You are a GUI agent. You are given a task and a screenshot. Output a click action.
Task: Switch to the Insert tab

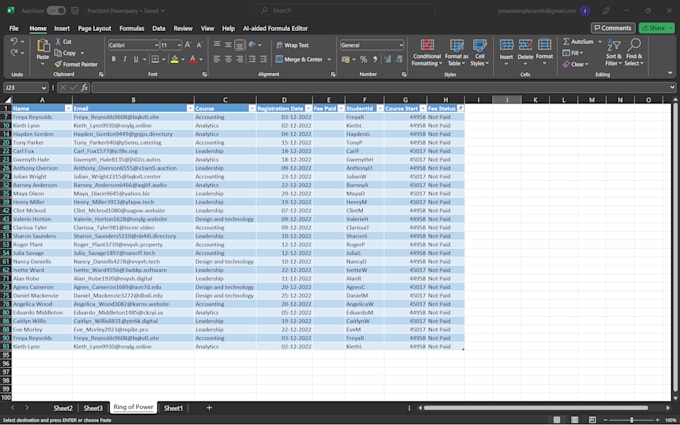click(x=62, y=28)
